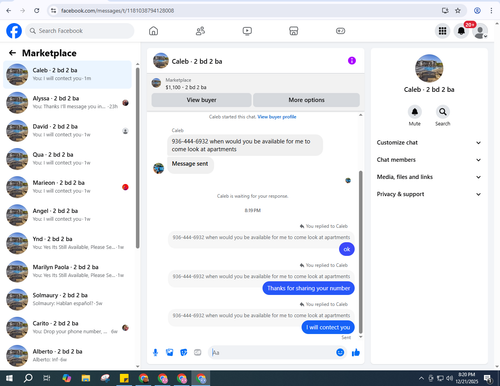
Task: Open Solmaury conversation in the list
Action: 67,299
